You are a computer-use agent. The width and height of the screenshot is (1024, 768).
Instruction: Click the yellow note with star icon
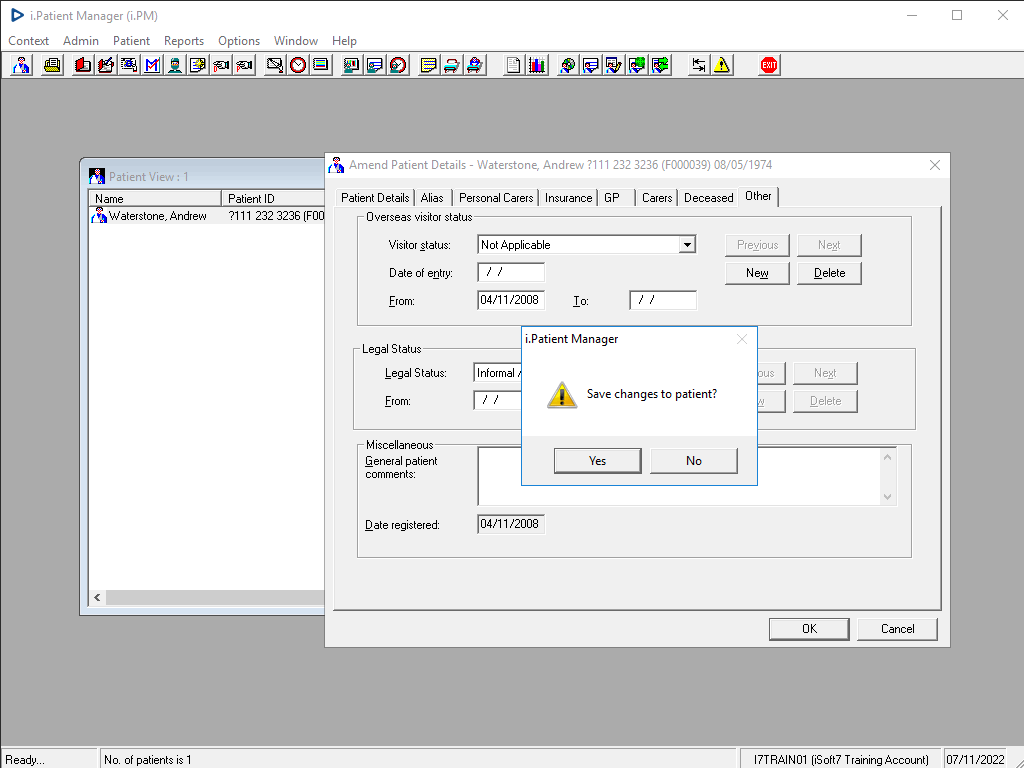pyautogui.click(x=198, y=65)
